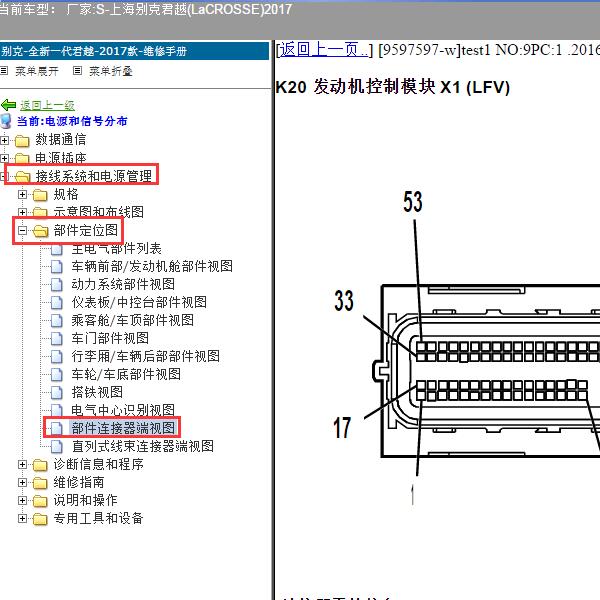This screenshot has height=600, width=600.
Task: Open 仪表板/中控台部件视图
Action: [139, 302]
